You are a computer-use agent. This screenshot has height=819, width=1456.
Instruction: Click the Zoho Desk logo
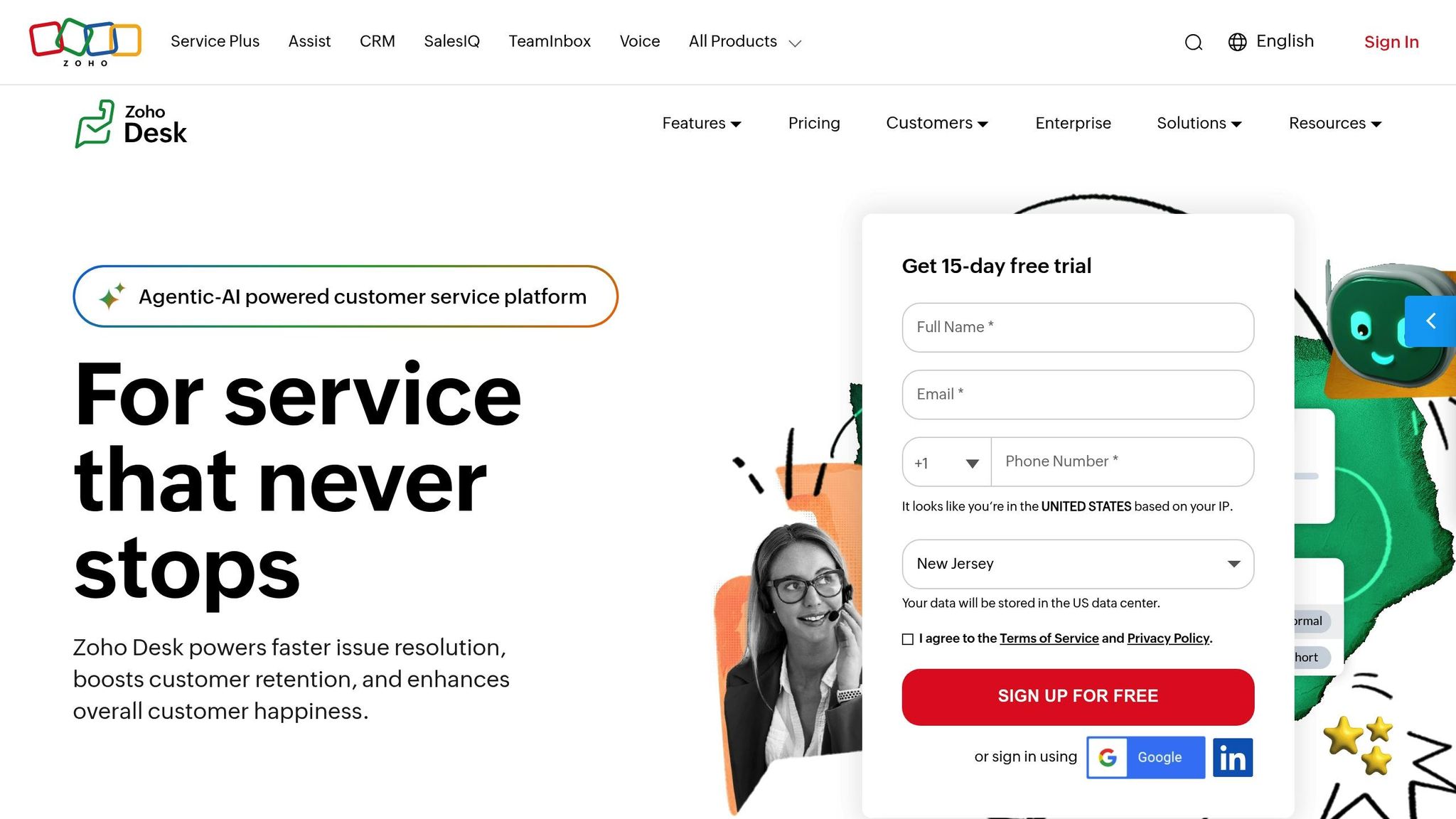coord(132,124)
